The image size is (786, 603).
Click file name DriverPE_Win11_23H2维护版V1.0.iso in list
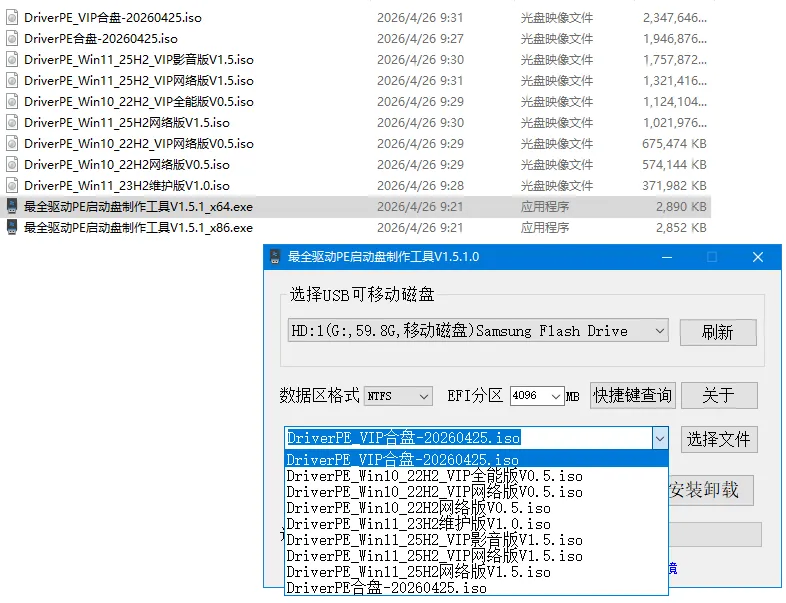click(x=127, y=186)
